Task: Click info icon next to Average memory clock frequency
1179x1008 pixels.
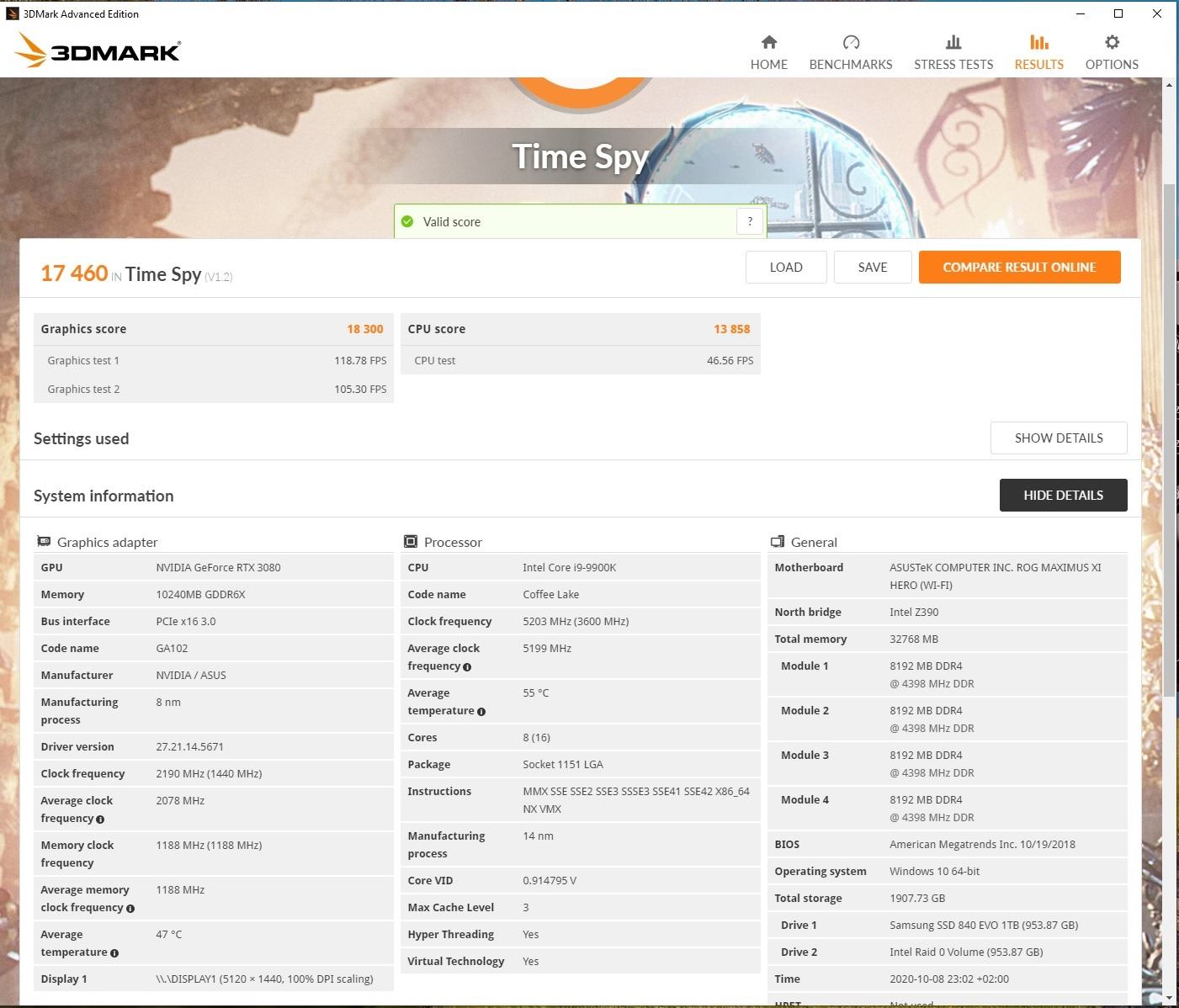Action: click(130, 908)
